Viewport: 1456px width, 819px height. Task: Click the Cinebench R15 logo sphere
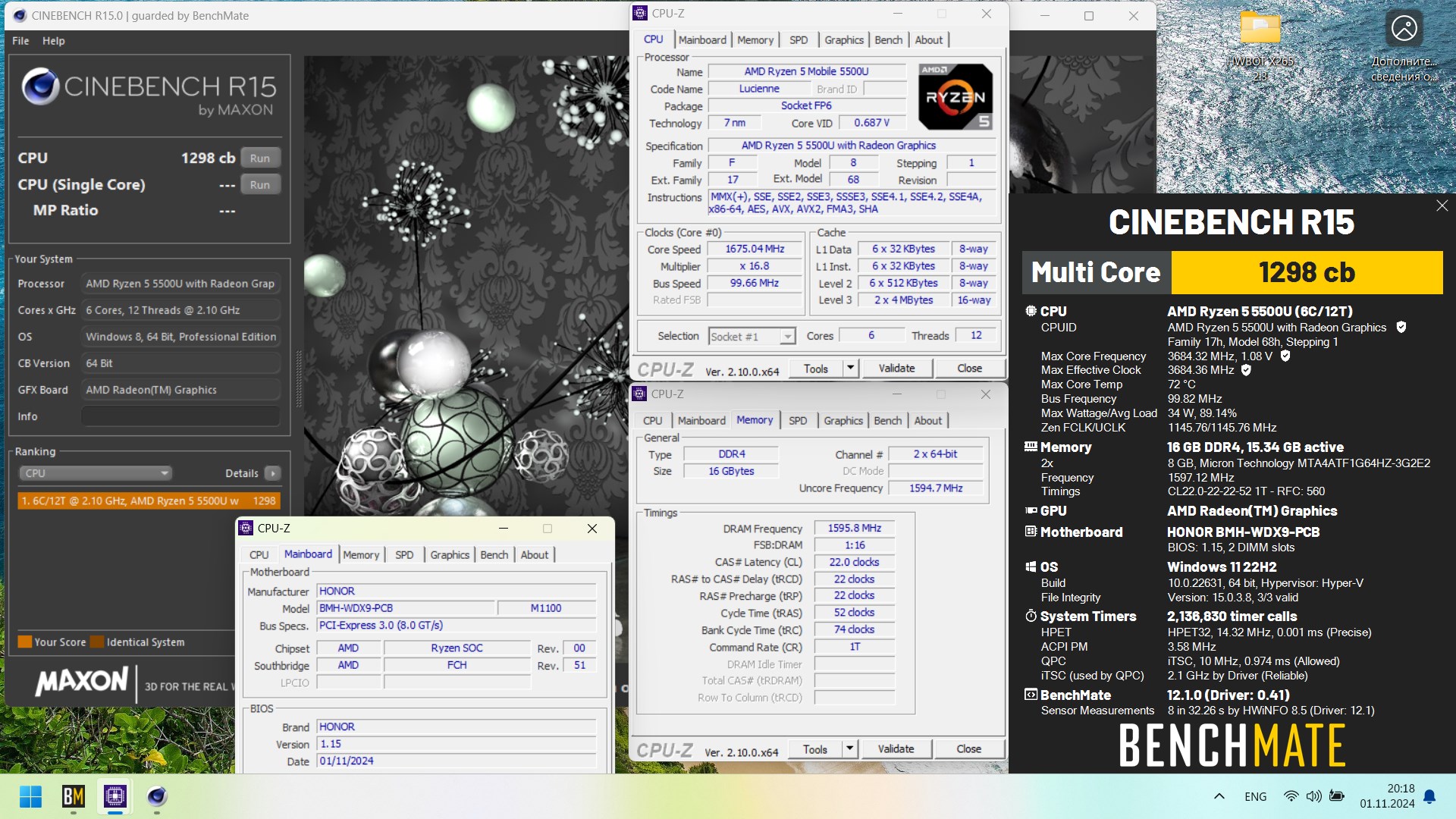[x=40, y=86]
